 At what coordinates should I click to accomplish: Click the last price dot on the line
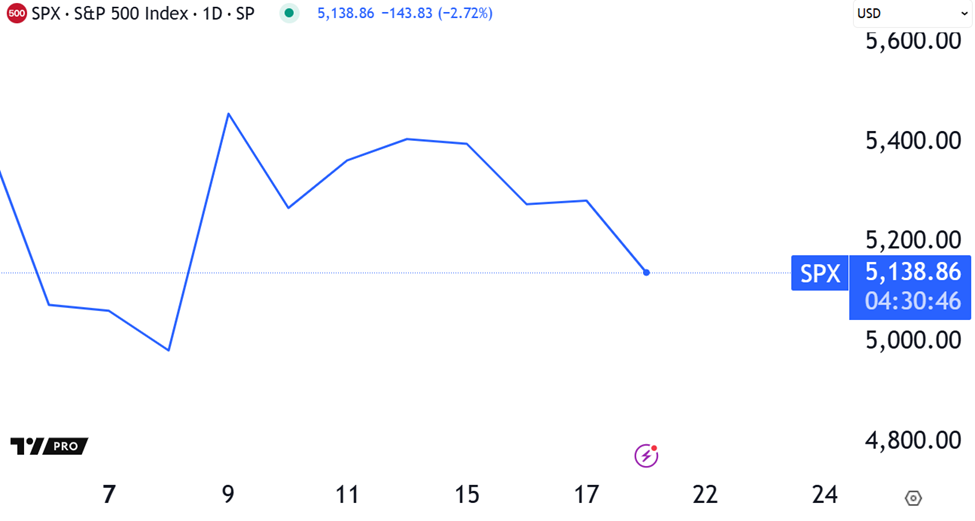647,273
